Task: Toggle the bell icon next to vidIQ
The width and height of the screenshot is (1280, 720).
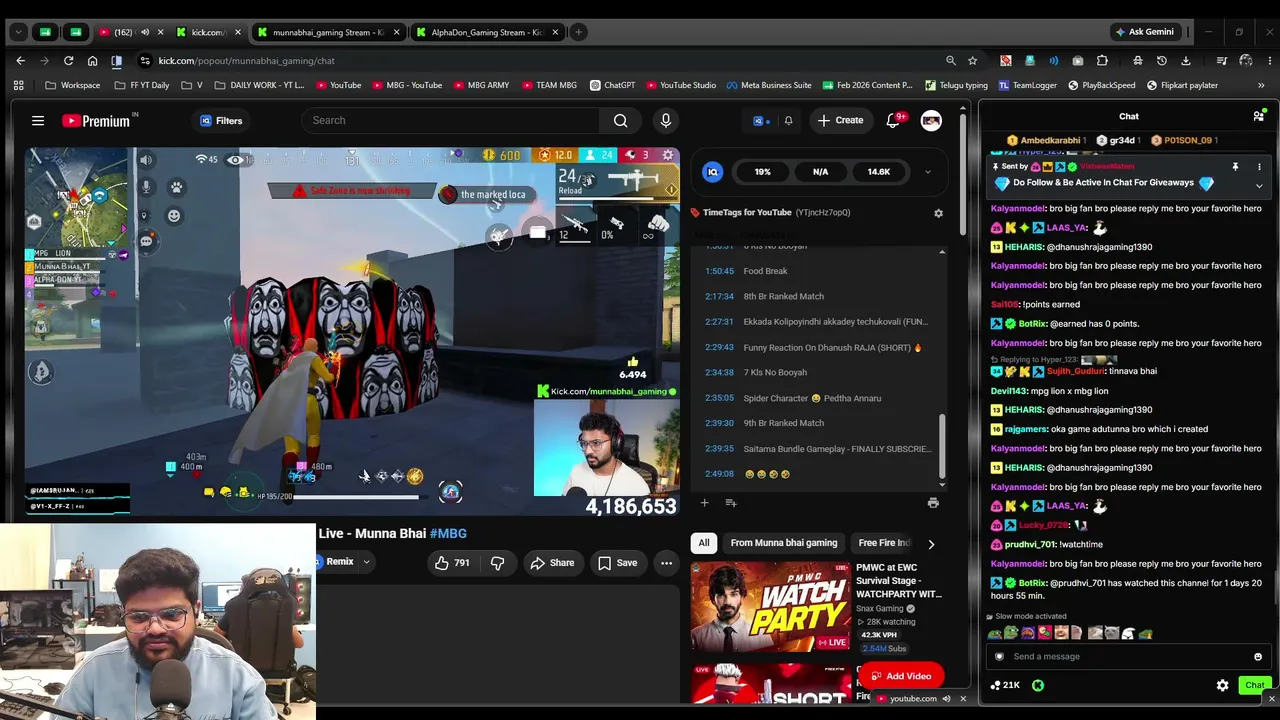Action: tap(788, 121)
